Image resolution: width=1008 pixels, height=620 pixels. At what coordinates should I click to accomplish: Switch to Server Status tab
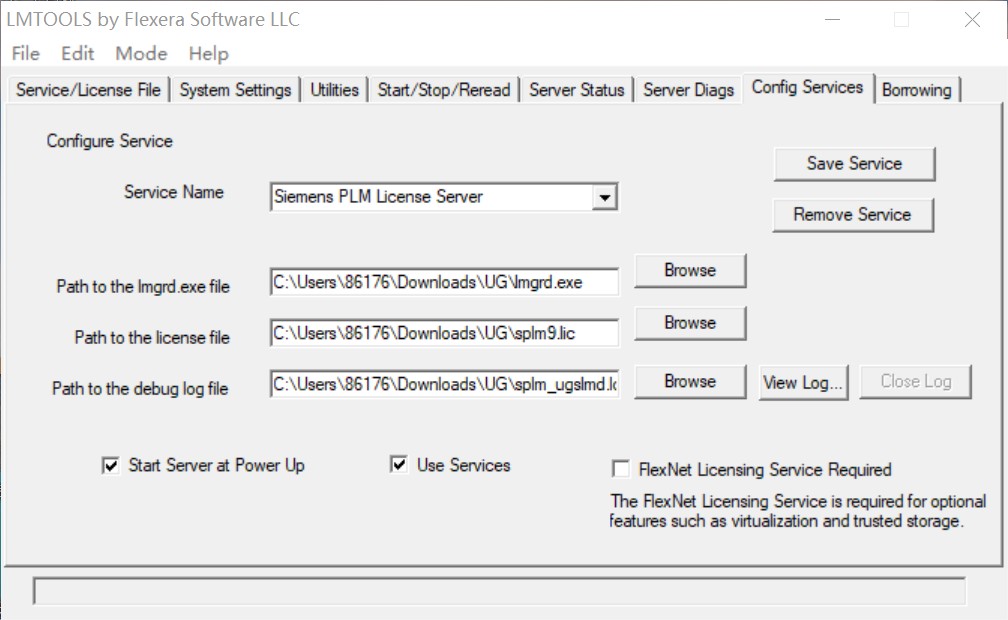(x=577, y=89)
